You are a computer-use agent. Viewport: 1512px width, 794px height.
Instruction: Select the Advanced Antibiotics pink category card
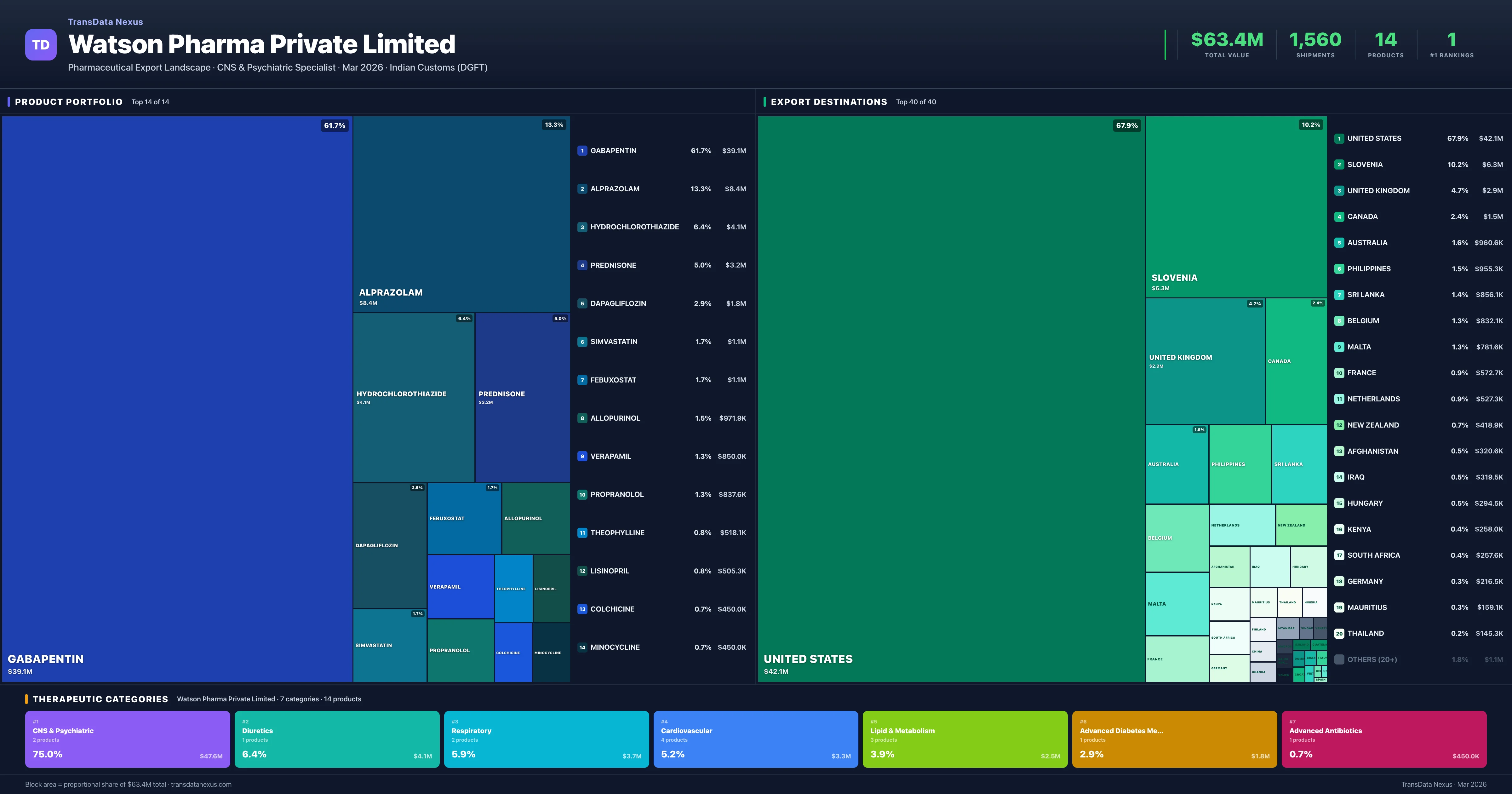coord(1384,739)
